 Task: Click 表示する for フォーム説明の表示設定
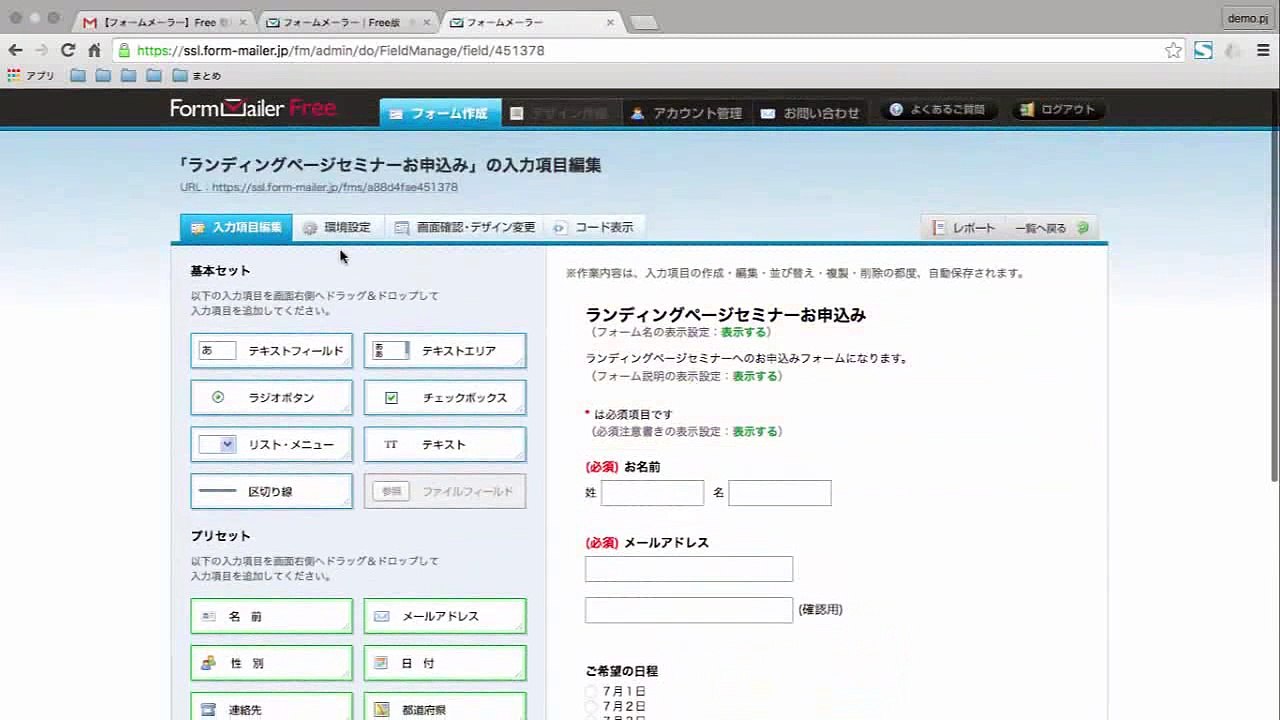[755, 377]
